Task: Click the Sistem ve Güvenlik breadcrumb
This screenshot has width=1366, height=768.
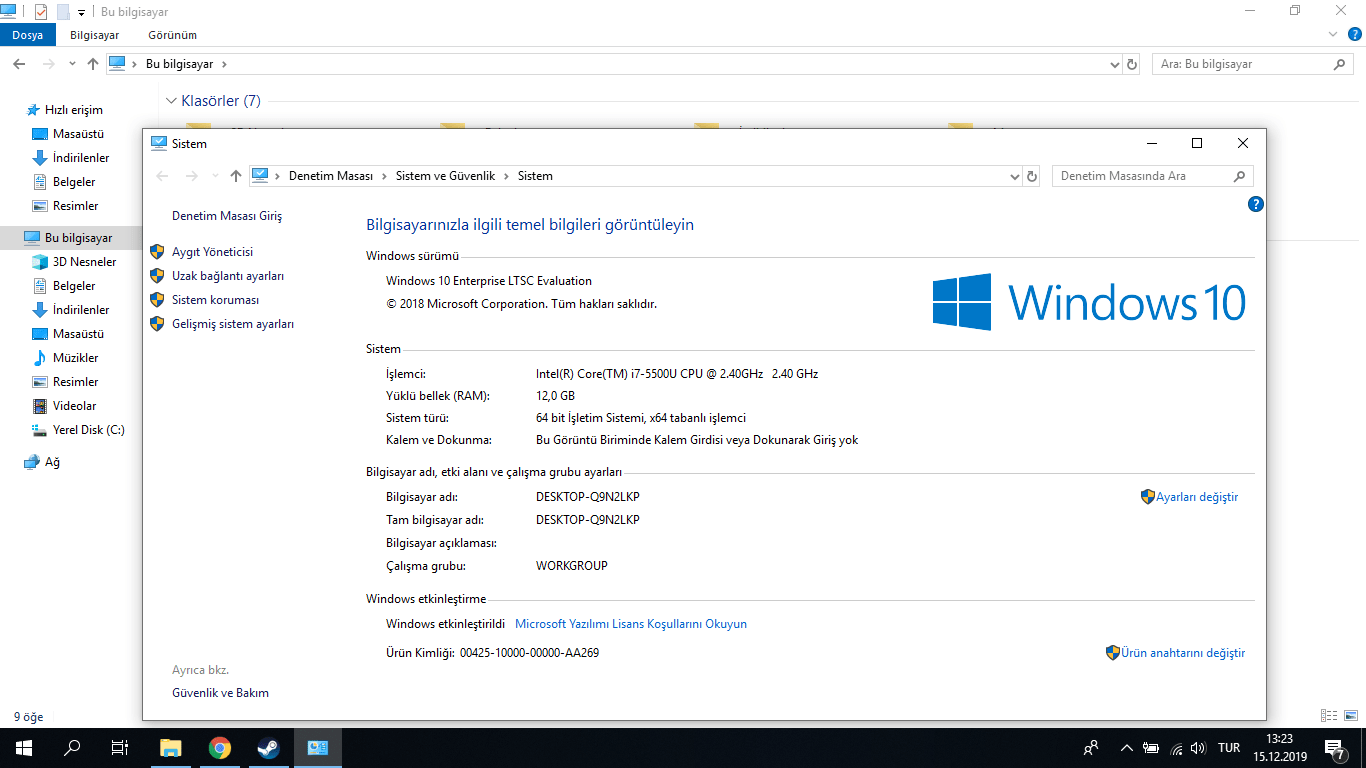Action: pyautogui.click(x=446, y=176)
